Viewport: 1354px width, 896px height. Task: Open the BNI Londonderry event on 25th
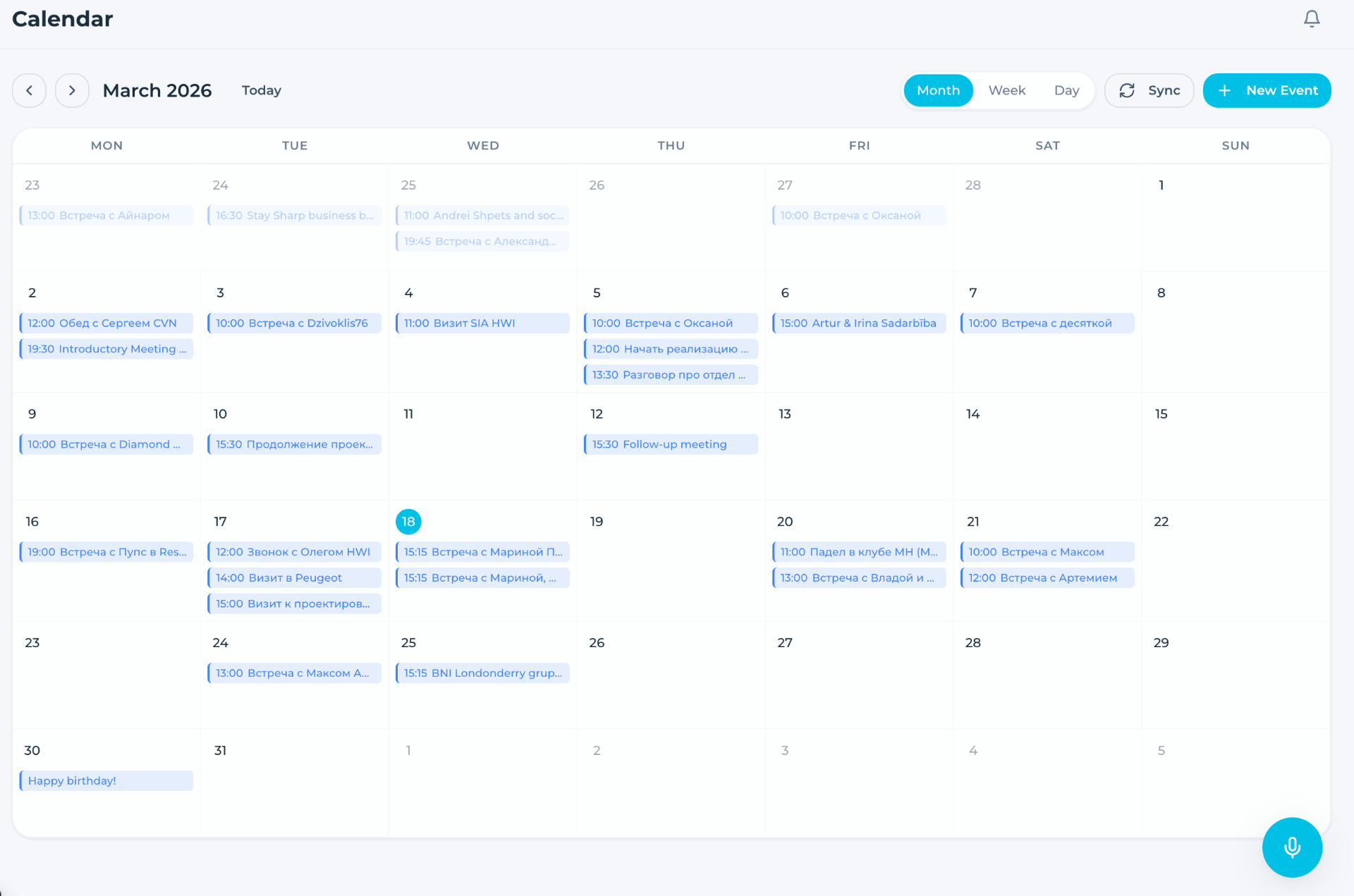pos(482,673)
